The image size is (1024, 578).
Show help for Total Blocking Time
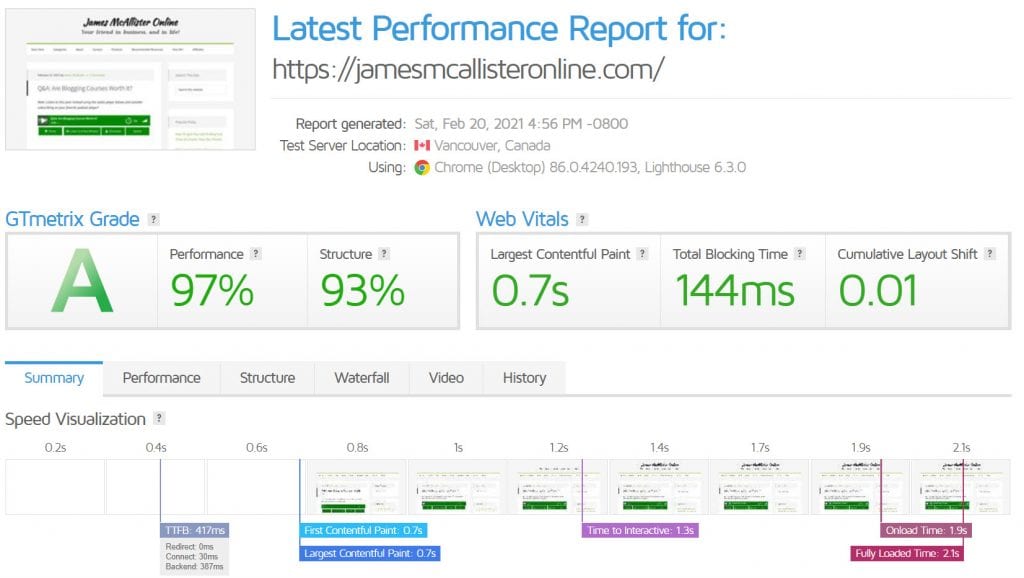pyautogui.click(x=799, y=253)
